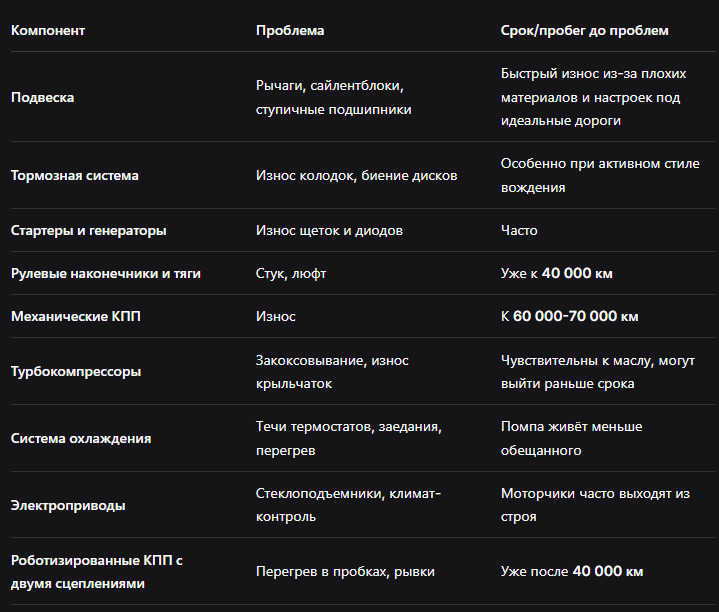The width and height of the screenshot is (719, 612).
Task: Click the Износ щеток и диодов cell
Action: 329,231
